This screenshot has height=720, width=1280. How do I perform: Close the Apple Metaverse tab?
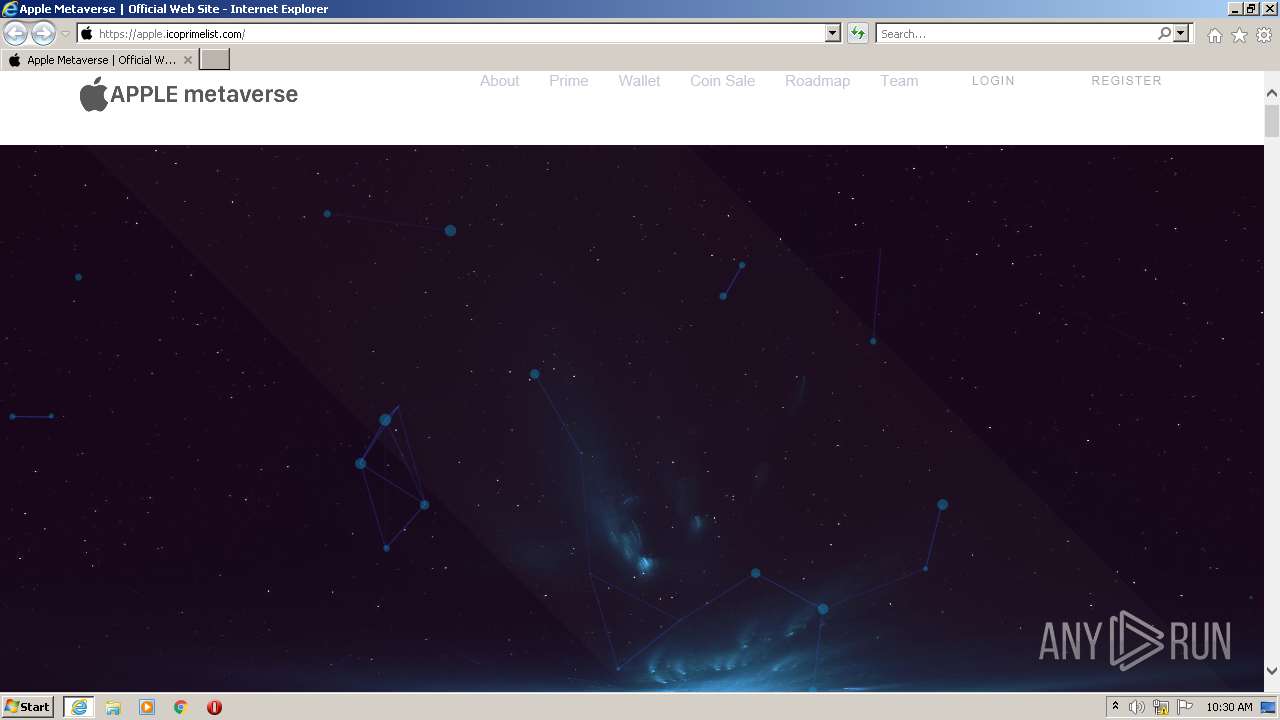pyautogui.click(x=188, y=60)
